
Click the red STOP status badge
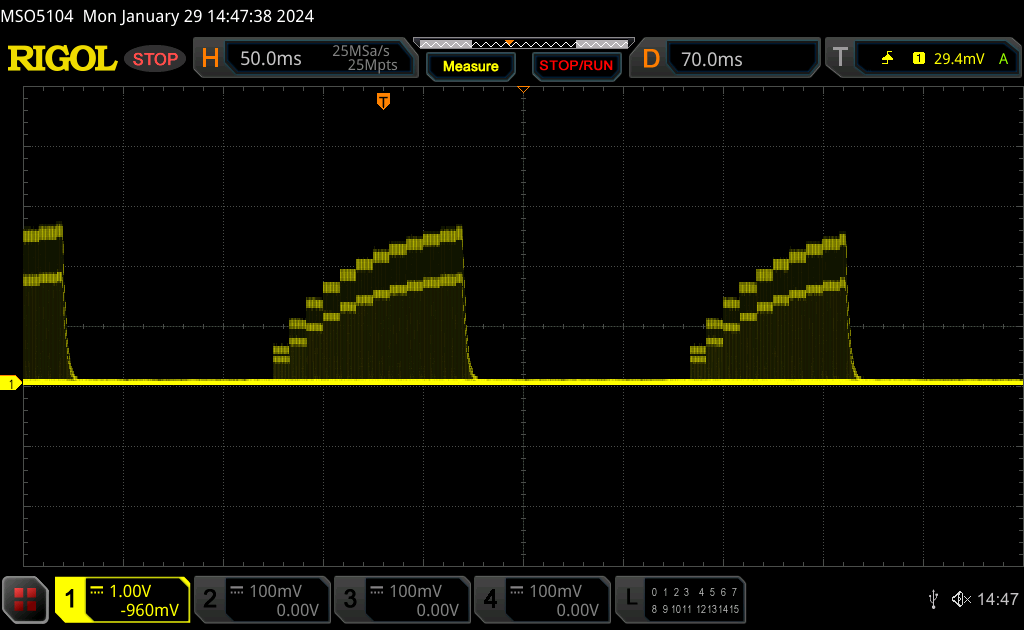[155, 59]
